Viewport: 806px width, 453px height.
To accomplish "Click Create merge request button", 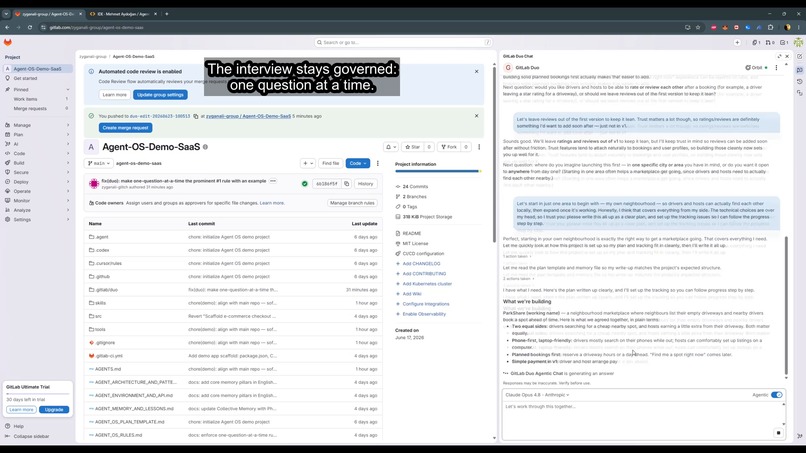I will (125, 128).
